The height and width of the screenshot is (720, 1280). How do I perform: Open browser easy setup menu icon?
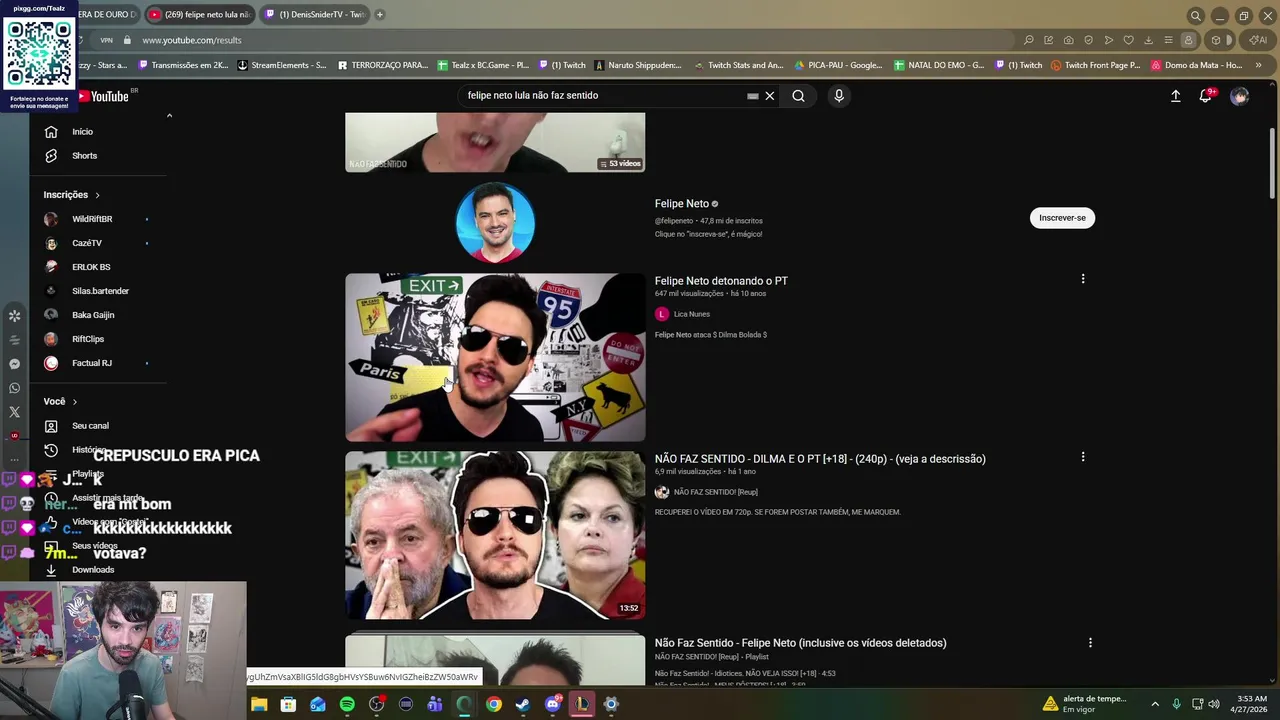pos(1168,40)
